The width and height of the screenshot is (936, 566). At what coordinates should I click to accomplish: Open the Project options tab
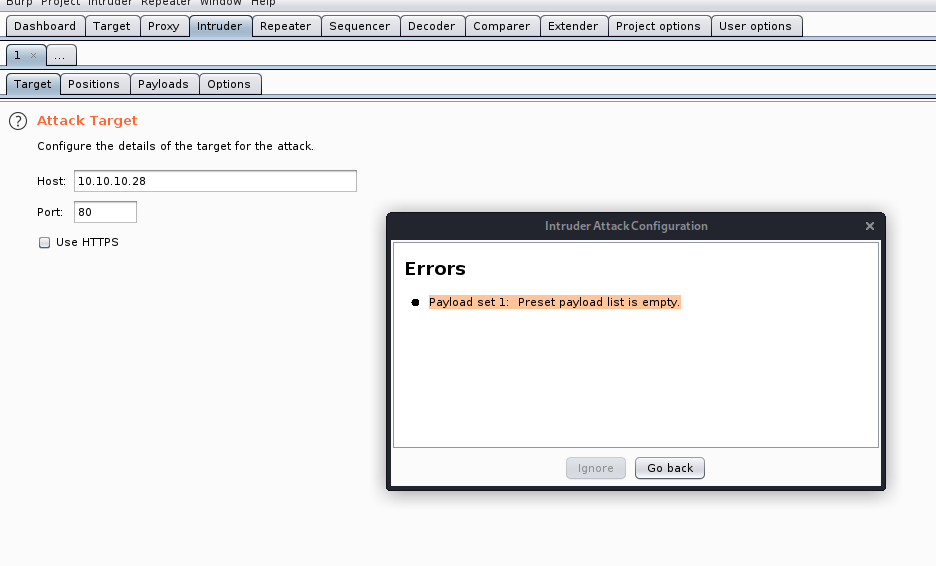coord(658,26)
